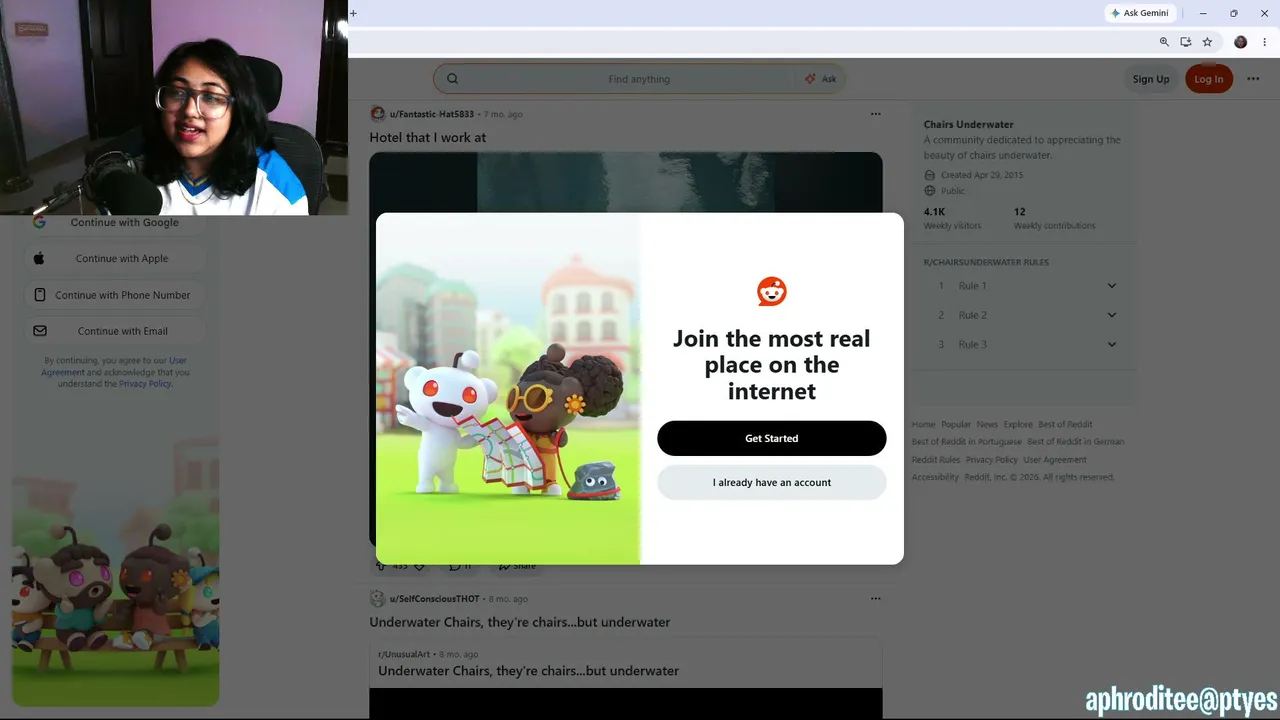Click the Home footer link
Screen dimensions: 1280x720
[x=923, y=424]
